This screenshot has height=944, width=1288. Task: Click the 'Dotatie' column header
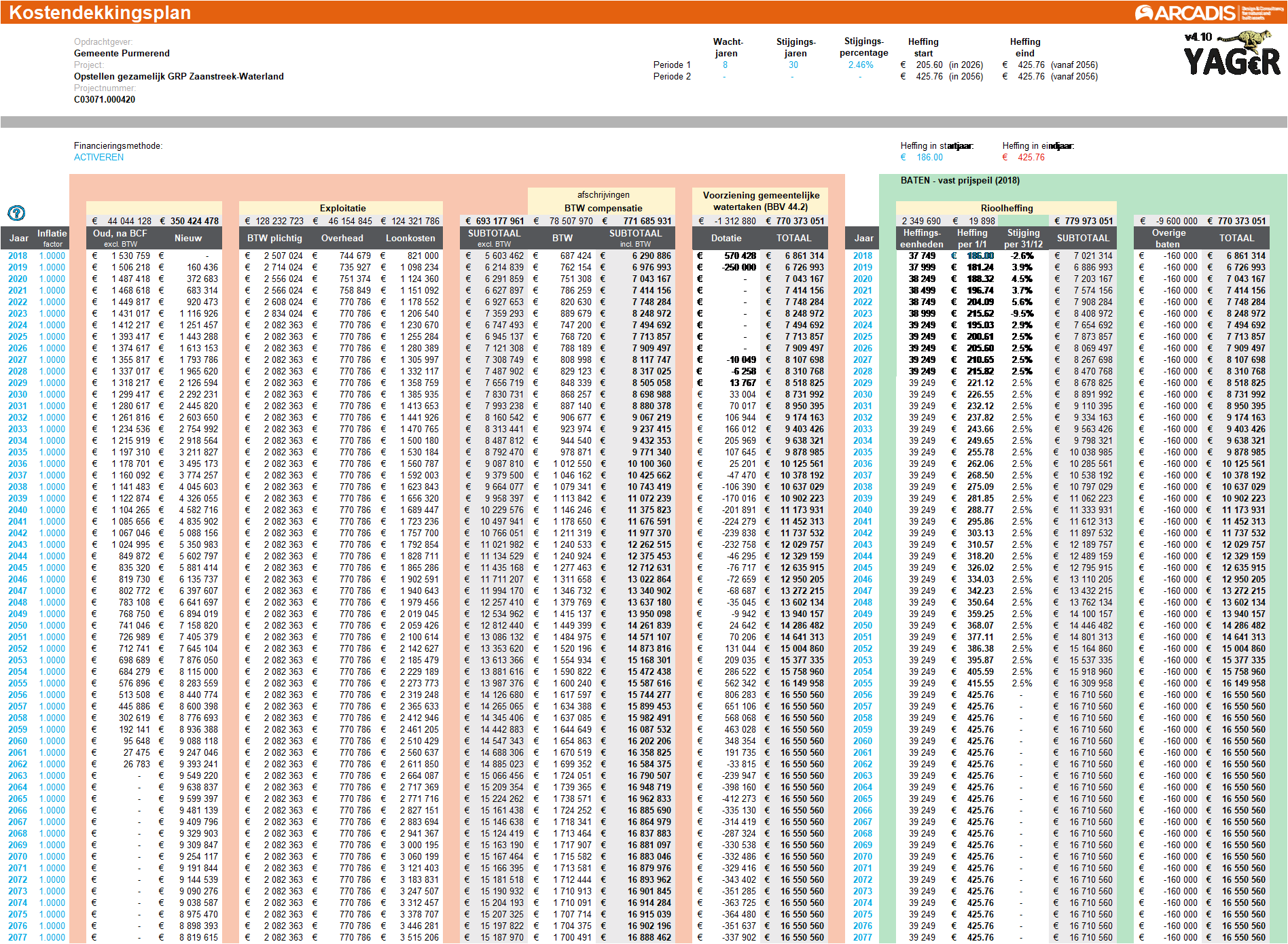(726, 238)
